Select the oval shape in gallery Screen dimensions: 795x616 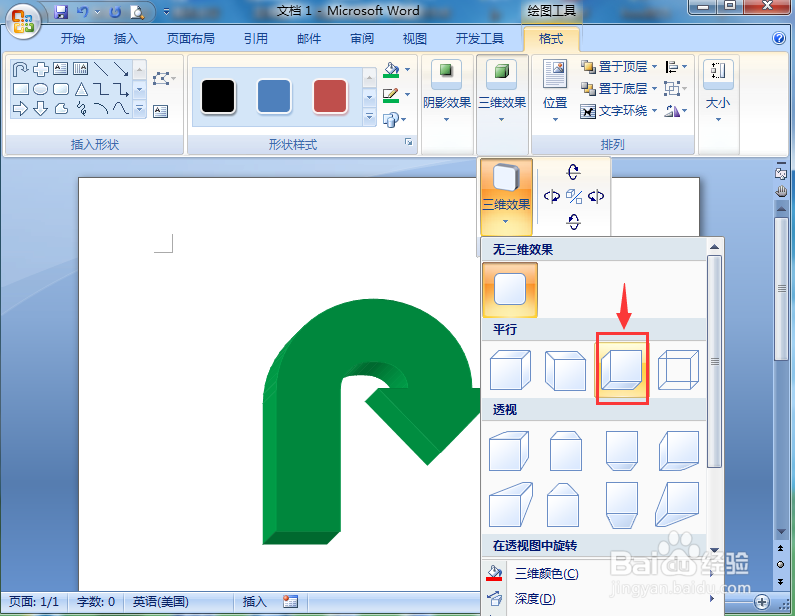(x=41, y=89)
